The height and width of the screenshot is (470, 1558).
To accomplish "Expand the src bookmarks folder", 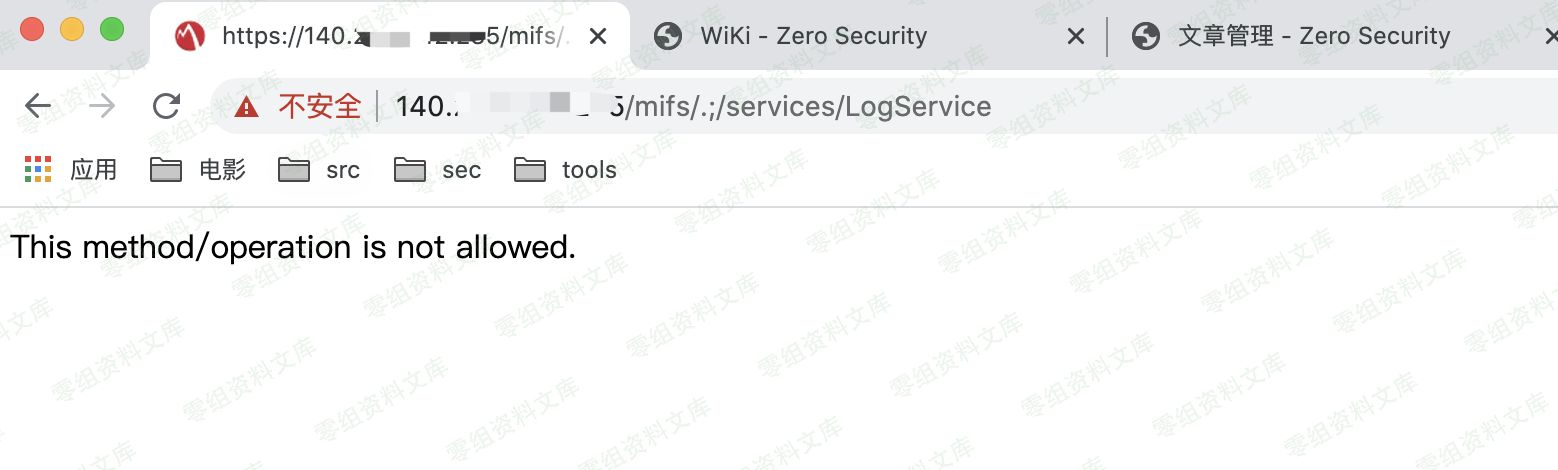I will [319, 170].
